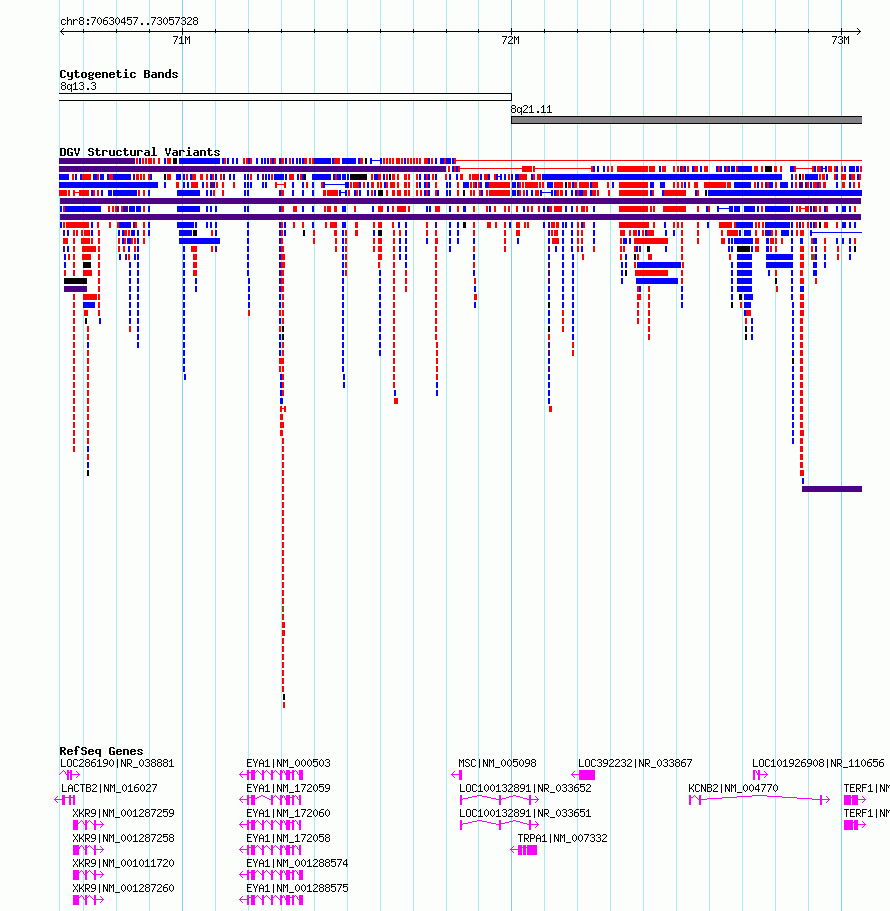Select the gray 8q21.11 cytoband bar
Image resolution: width=890 pixels, height=911 pixels.
[686, 120]
